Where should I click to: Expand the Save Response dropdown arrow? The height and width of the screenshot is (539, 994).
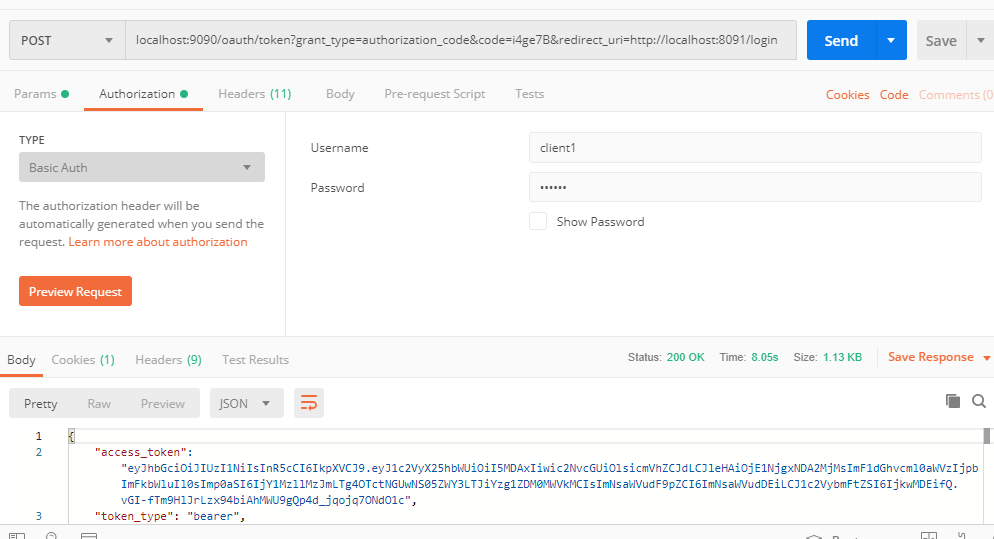pyautogui.click(x=987, y=358)
